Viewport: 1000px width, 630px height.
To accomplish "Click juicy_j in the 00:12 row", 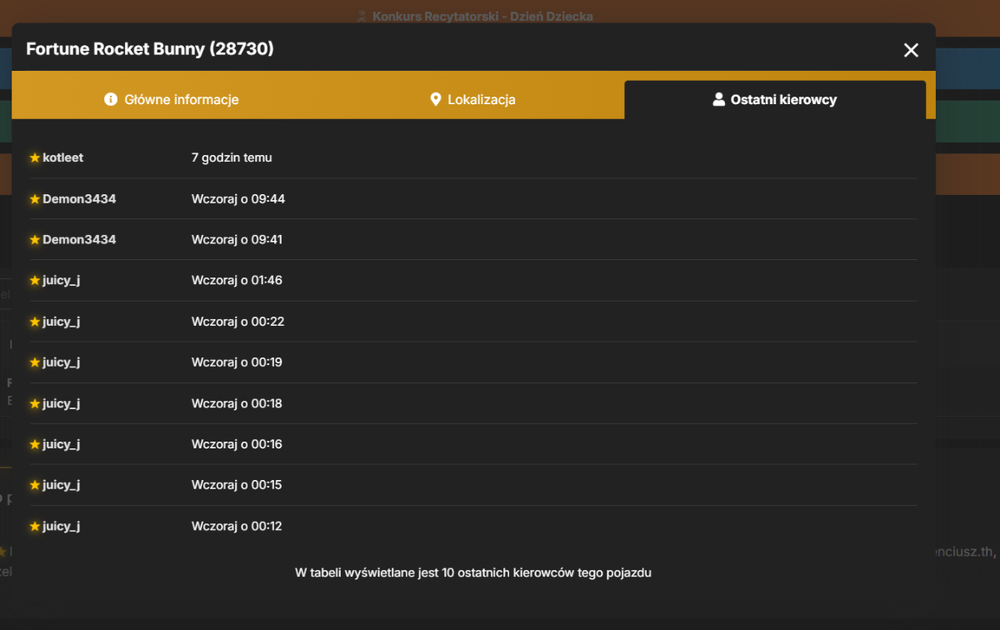I will pyautogui.click(x=61, y=527).
